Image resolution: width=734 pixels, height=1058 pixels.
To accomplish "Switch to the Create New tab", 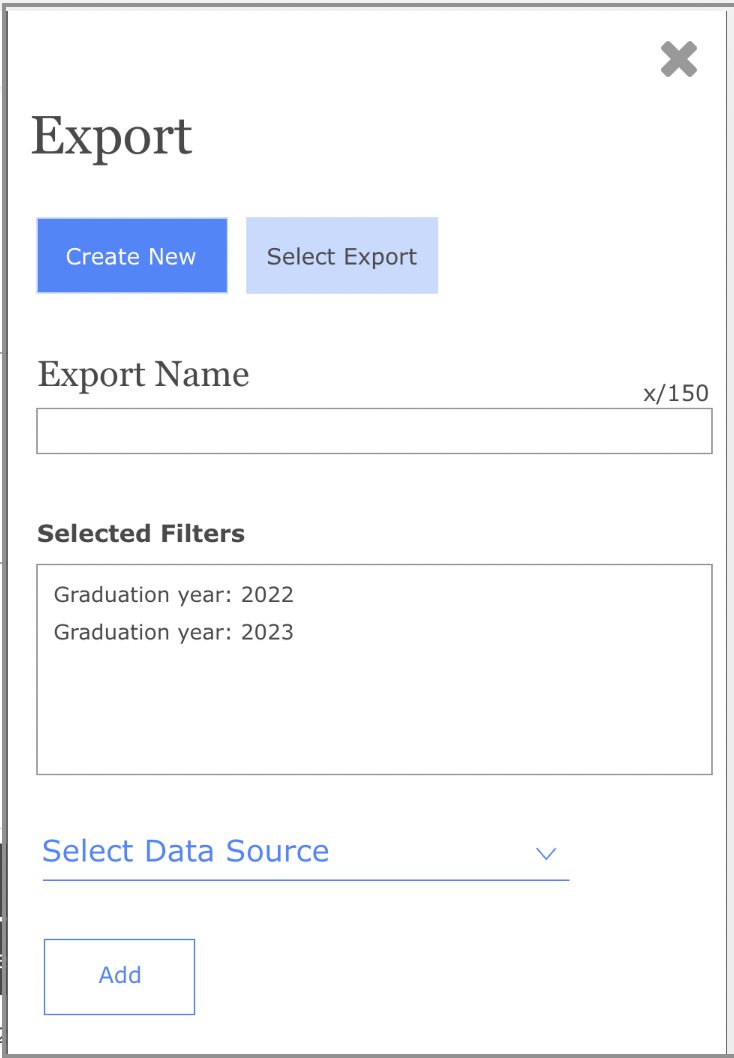I will (132, 256).
